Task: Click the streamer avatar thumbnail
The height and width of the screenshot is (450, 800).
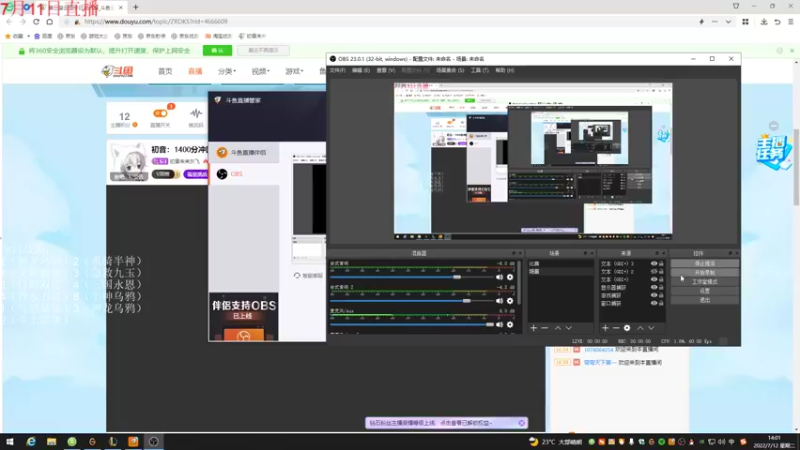Action: coord(129,162)
